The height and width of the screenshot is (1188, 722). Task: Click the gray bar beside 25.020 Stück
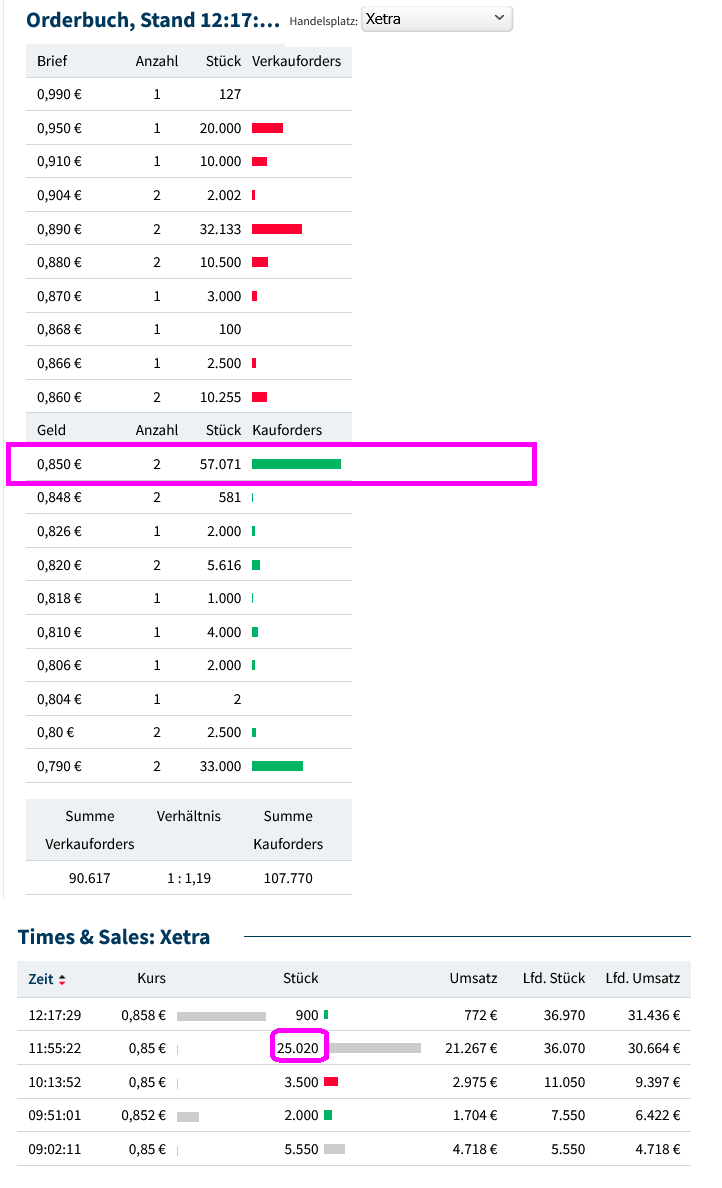point(375,1048)
